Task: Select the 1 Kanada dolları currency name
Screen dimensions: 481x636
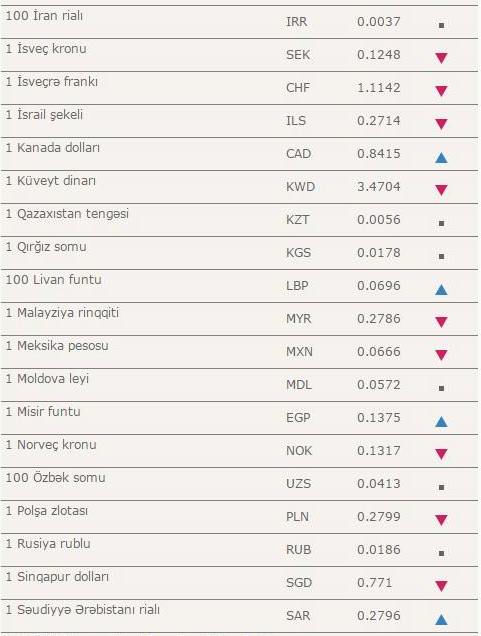Action: pyautogui.click(x=53, y=148)
